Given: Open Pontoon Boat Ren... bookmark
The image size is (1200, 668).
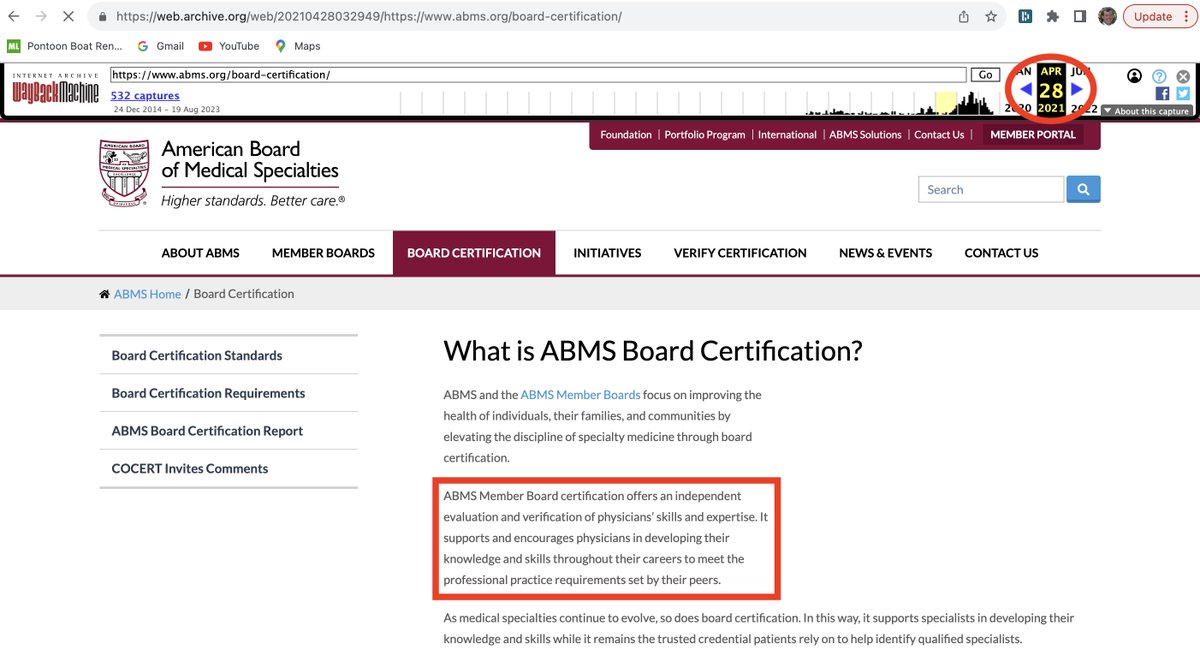Looking at the screenshot, I should 65,46.
